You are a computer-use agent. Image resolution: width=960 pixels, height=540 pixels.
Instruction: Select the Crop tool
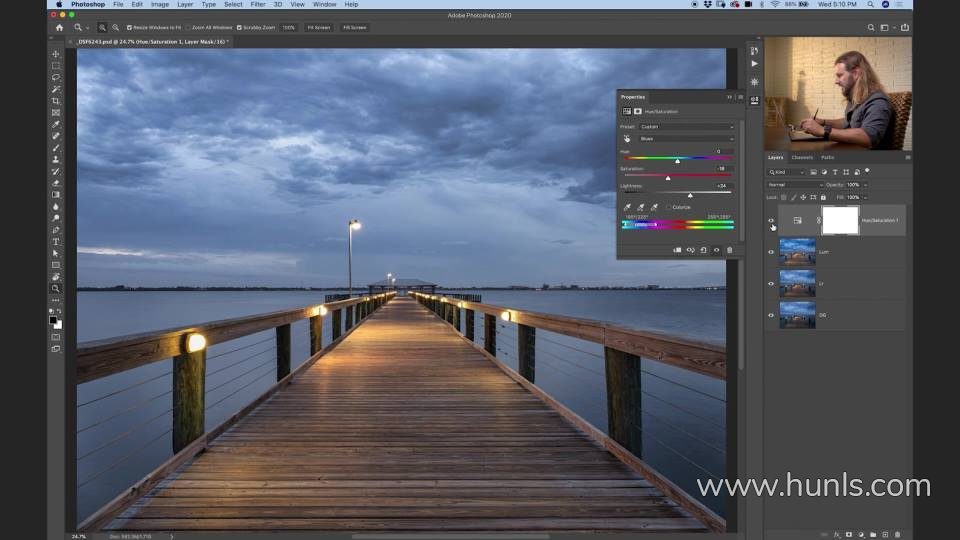pyautogui.click(x=56, y=101)
